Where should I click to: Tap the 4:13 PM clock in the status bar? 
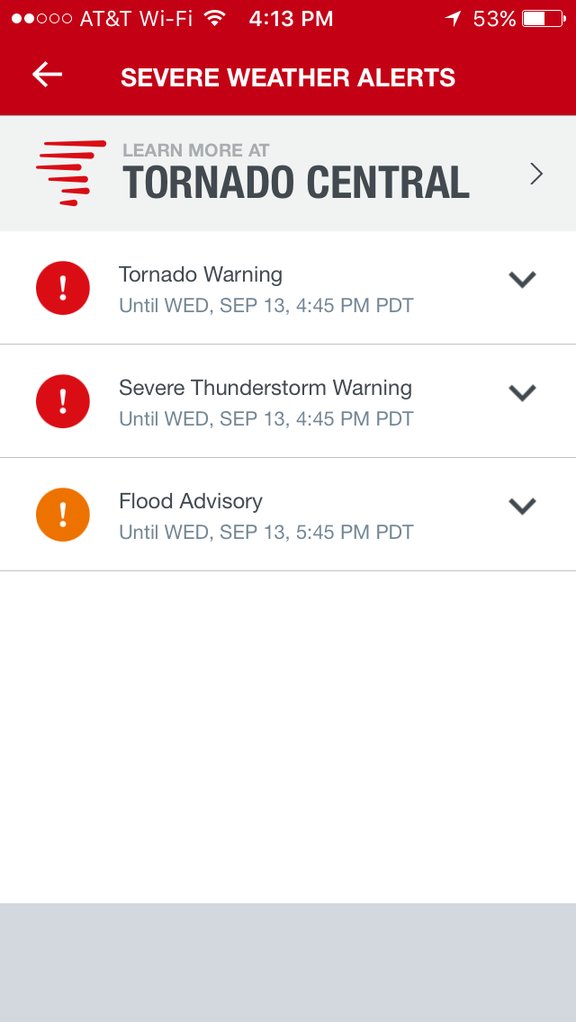click(291, 18)
